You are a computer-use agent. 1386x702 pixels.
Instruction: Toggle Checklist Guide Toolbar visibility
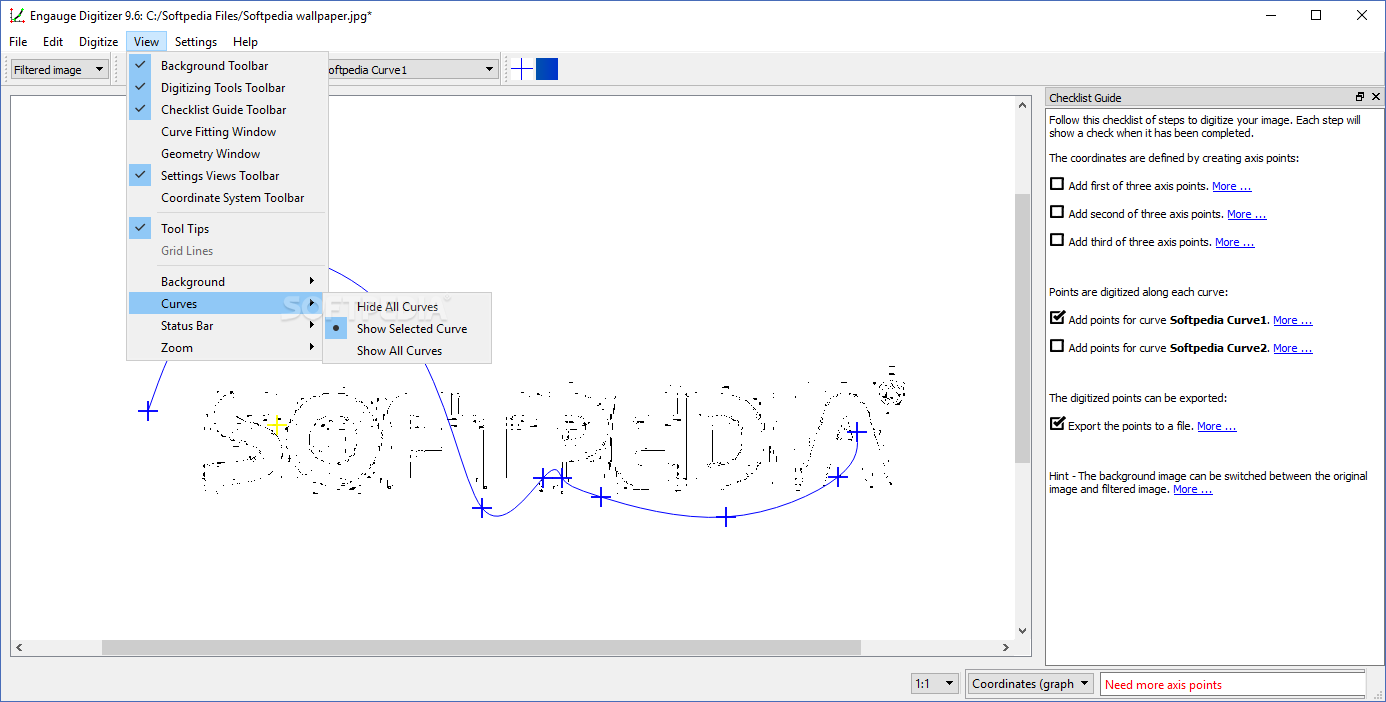click(228, 110)
